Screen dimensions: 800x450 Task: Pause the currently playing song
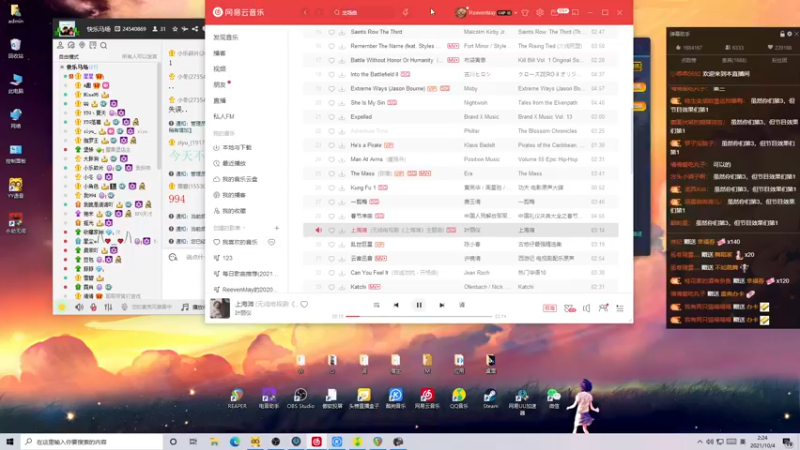click(x=419, y=305)
